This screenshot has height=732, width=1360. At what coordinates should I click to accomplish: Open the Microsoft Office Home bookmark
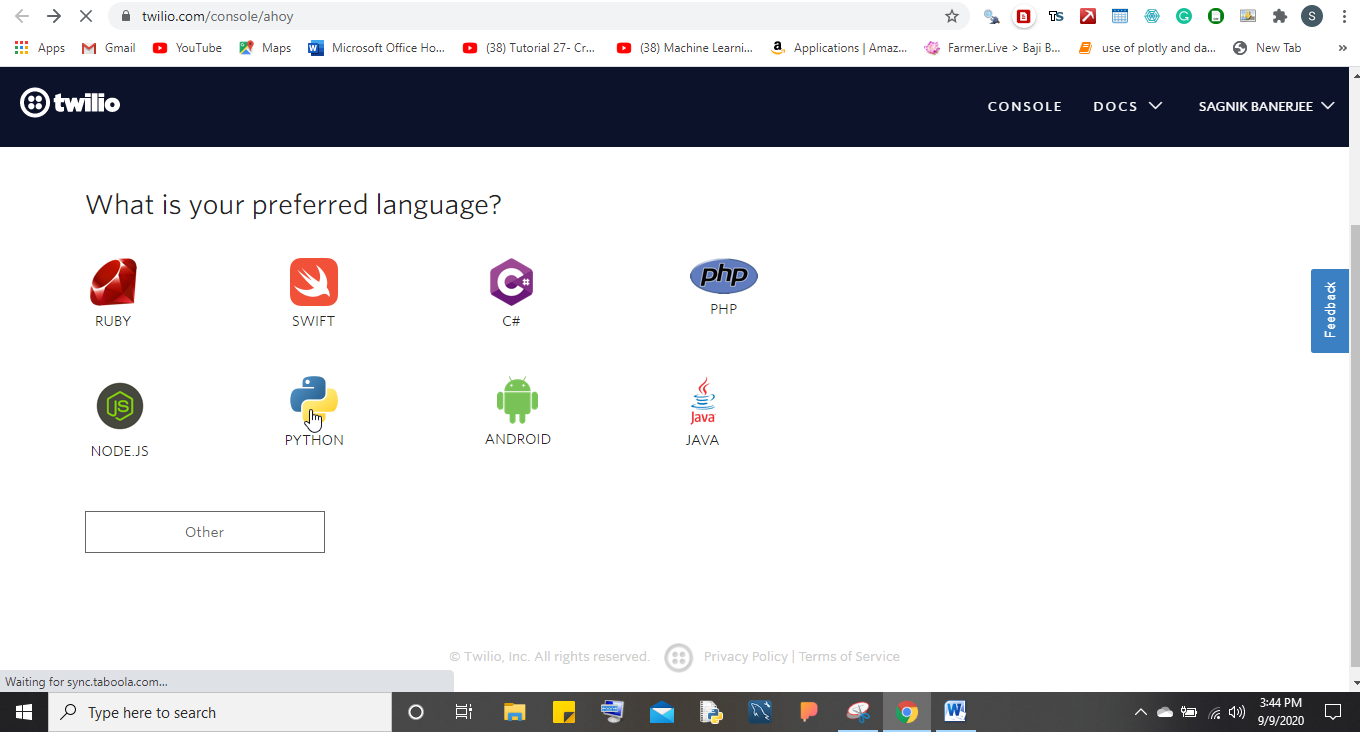377,47
